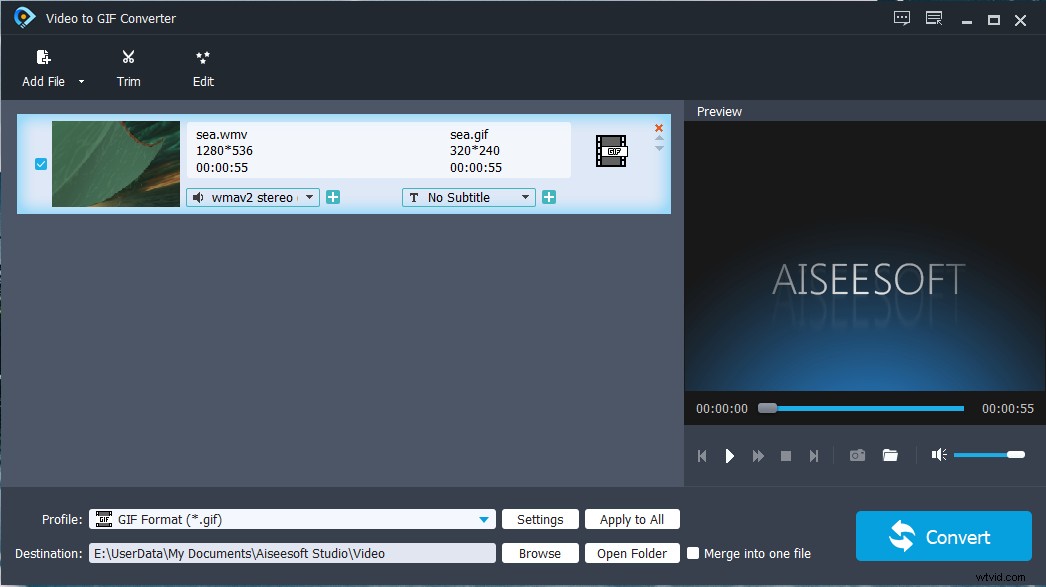
Task: Expand the GIF Format profile dropdown
Action: coord(484,519)
